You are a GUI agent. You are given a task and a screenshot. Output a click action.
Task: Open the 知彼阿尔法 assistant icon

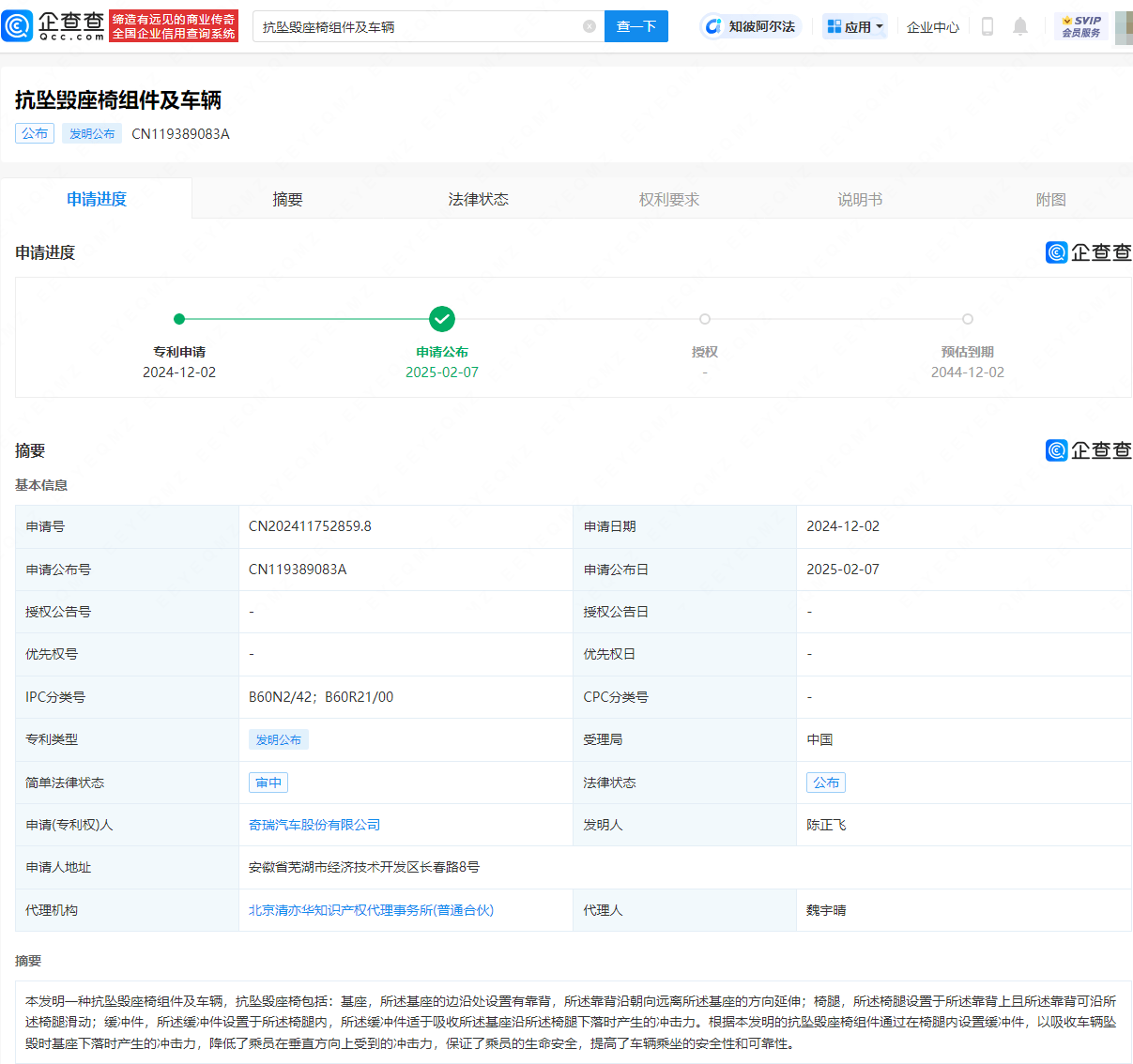(x=749, y=26)
